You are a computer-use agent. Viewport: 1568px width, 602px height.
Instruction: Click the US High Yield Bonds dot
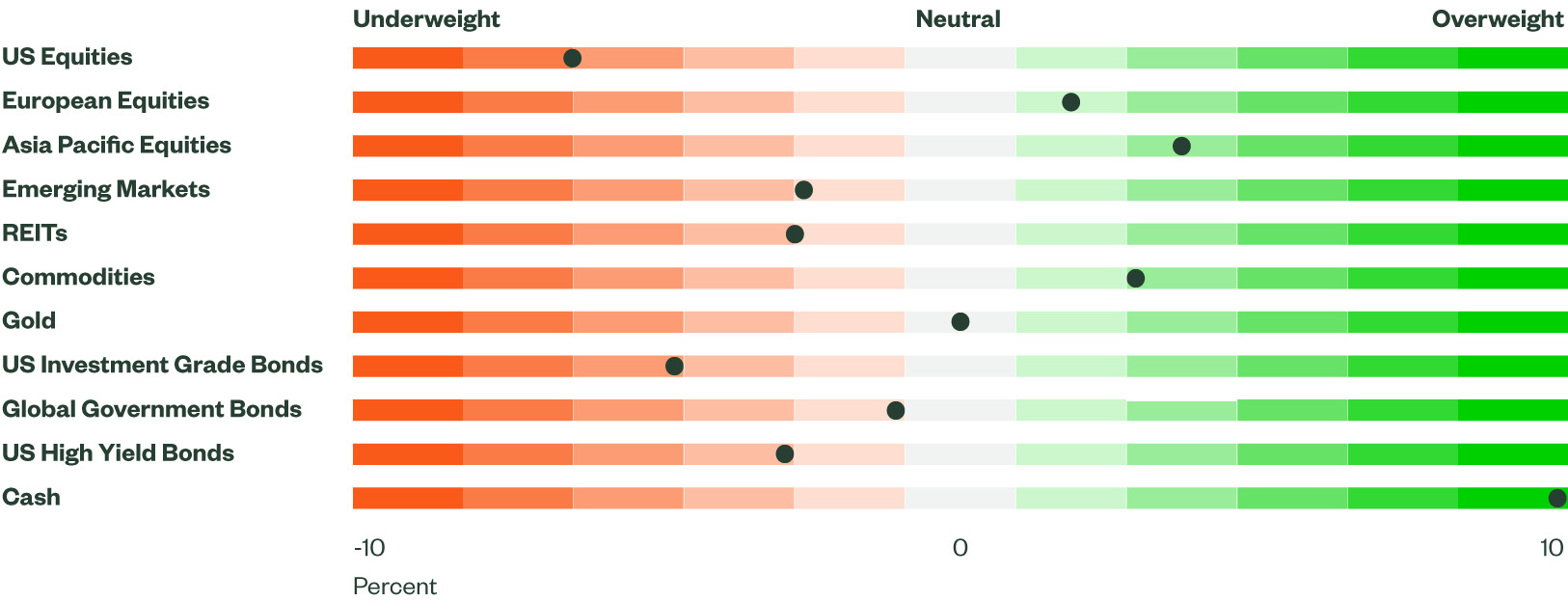click(x=785, y=453)
